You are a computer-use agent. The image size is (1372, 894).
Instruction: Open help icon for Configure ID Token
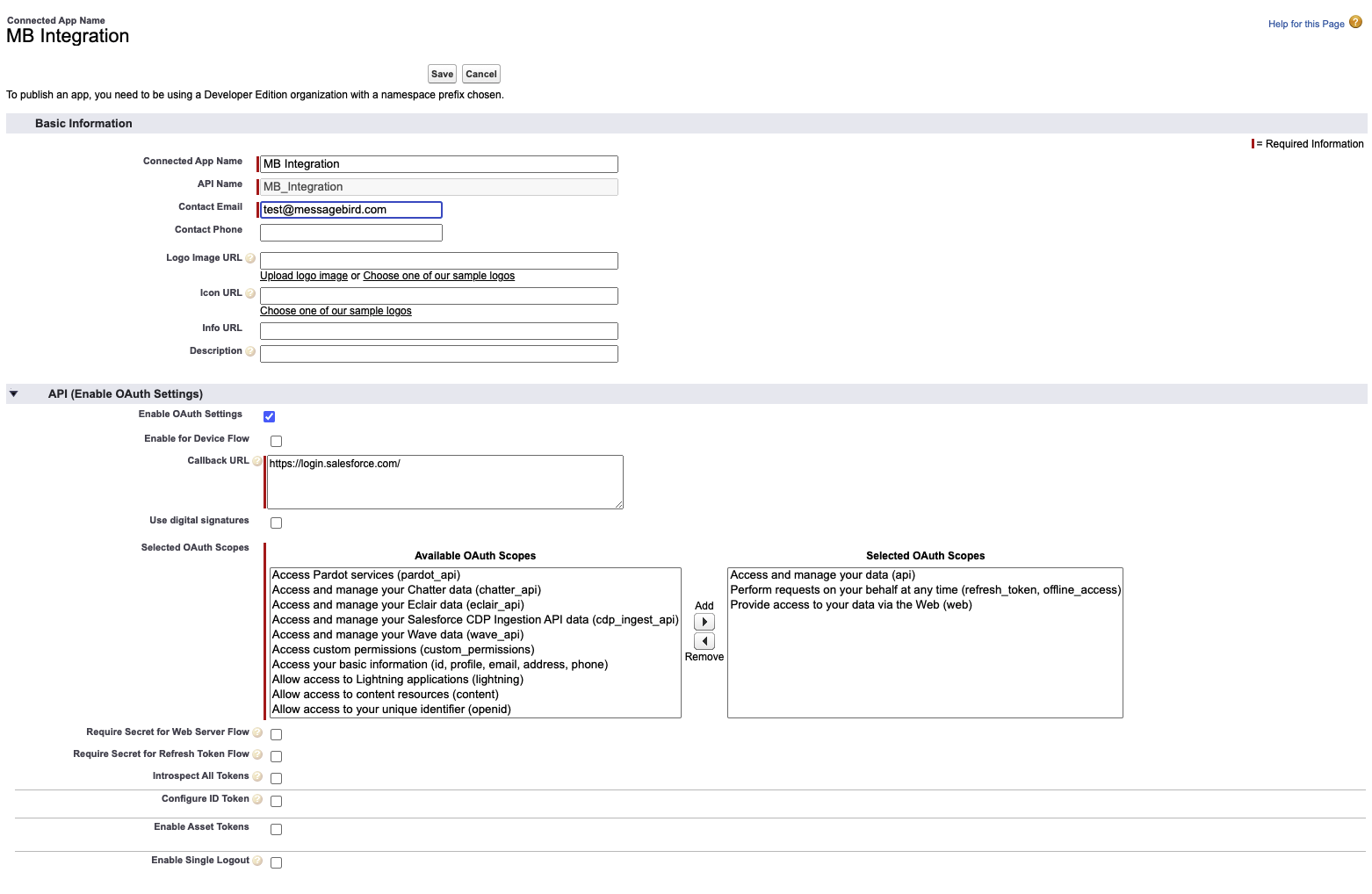[257, 799]
